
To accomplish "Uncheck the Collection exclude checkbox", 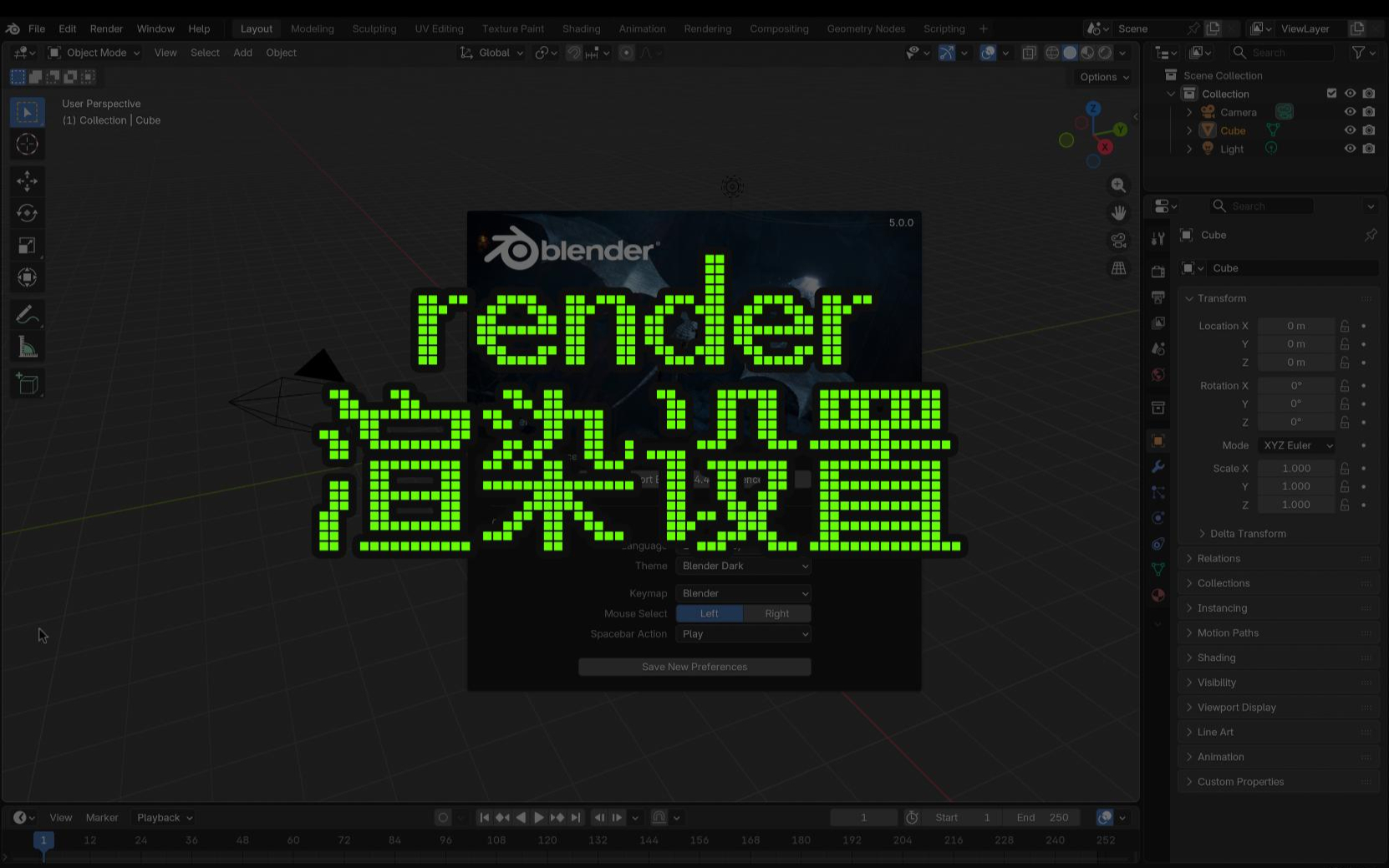I will click(1331, 94).
